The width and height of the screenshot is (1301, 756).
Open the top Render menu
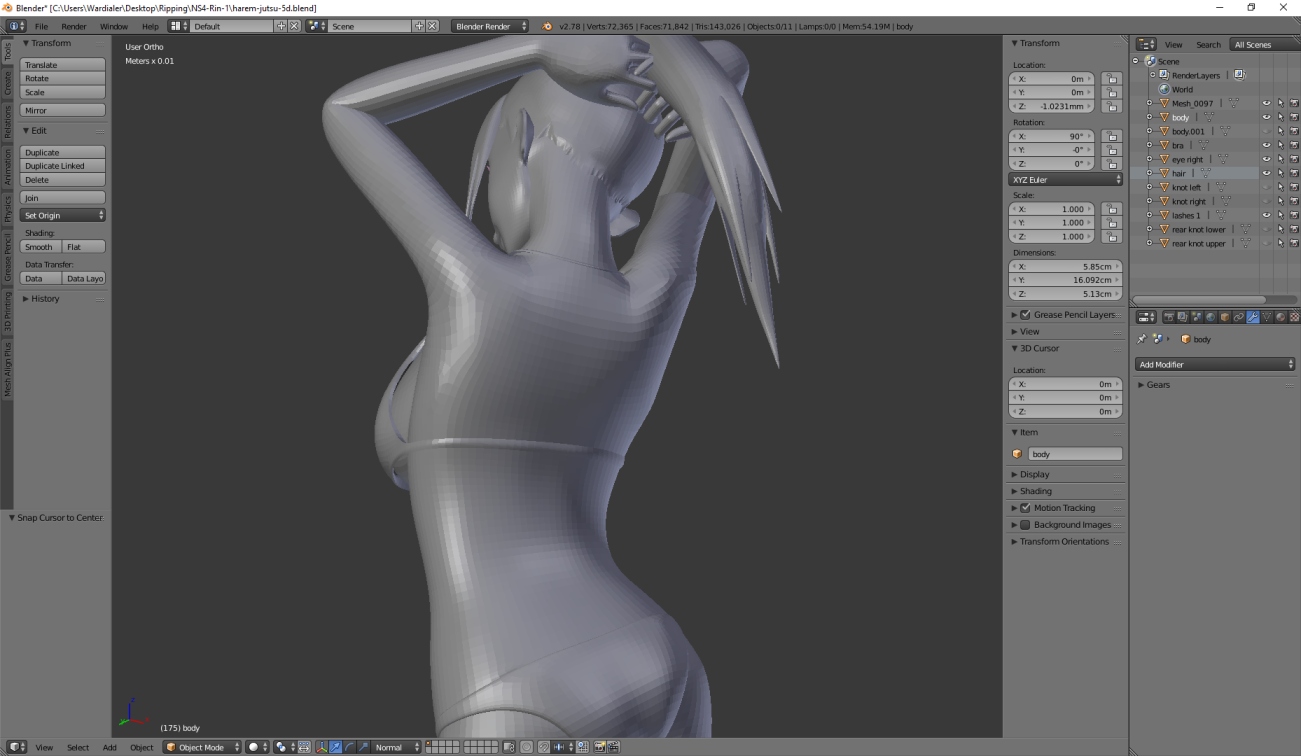coord(74,26)
